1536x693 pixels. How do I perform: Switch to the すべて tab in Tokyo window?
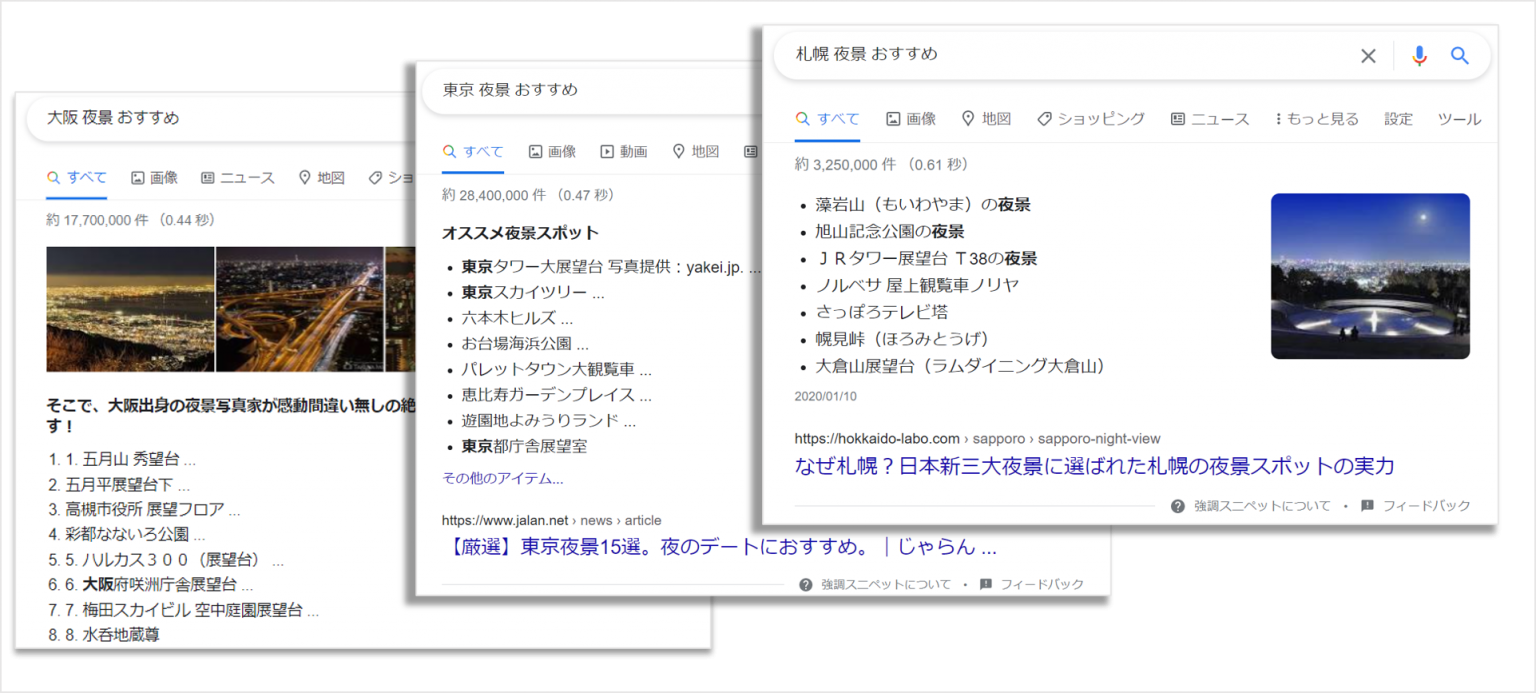(x=472, y=151)
